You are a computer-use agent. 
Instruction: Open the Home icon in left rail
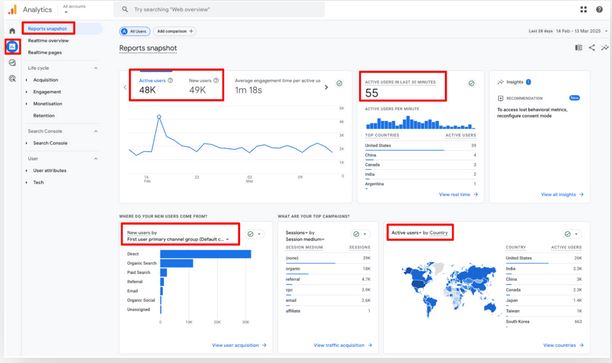coord(12,31)
